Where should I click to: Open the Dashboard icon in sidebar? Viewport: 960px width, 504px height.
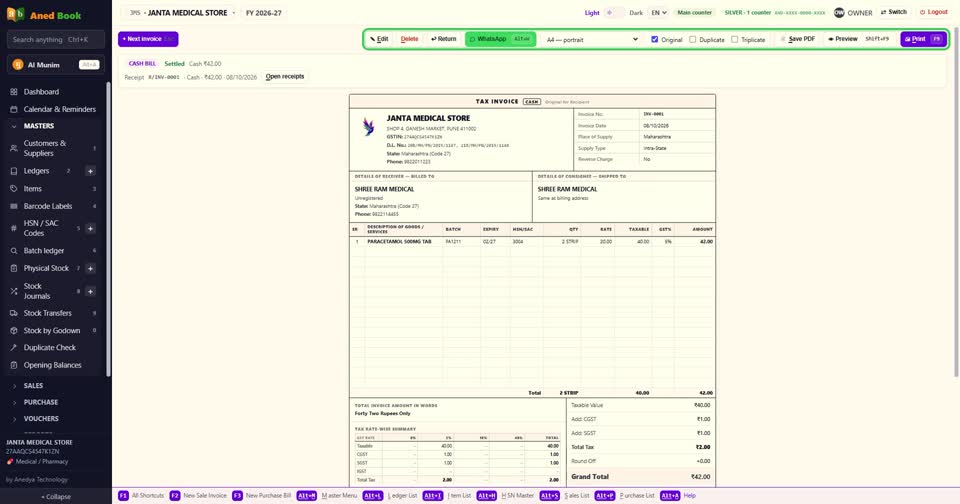13,92
